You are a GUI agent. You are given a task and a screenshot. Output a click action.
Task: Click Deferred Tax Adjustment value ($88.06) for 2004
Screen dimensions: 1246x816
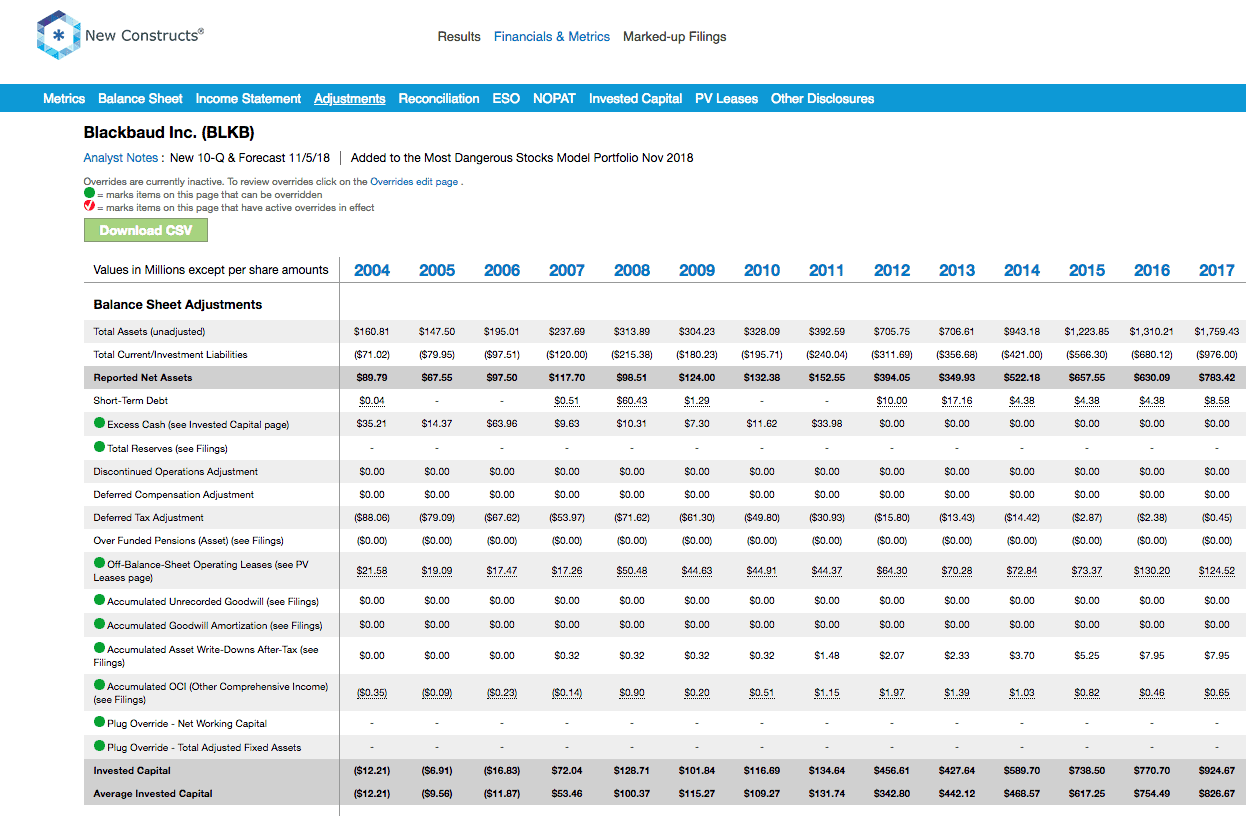coord(372,518)
